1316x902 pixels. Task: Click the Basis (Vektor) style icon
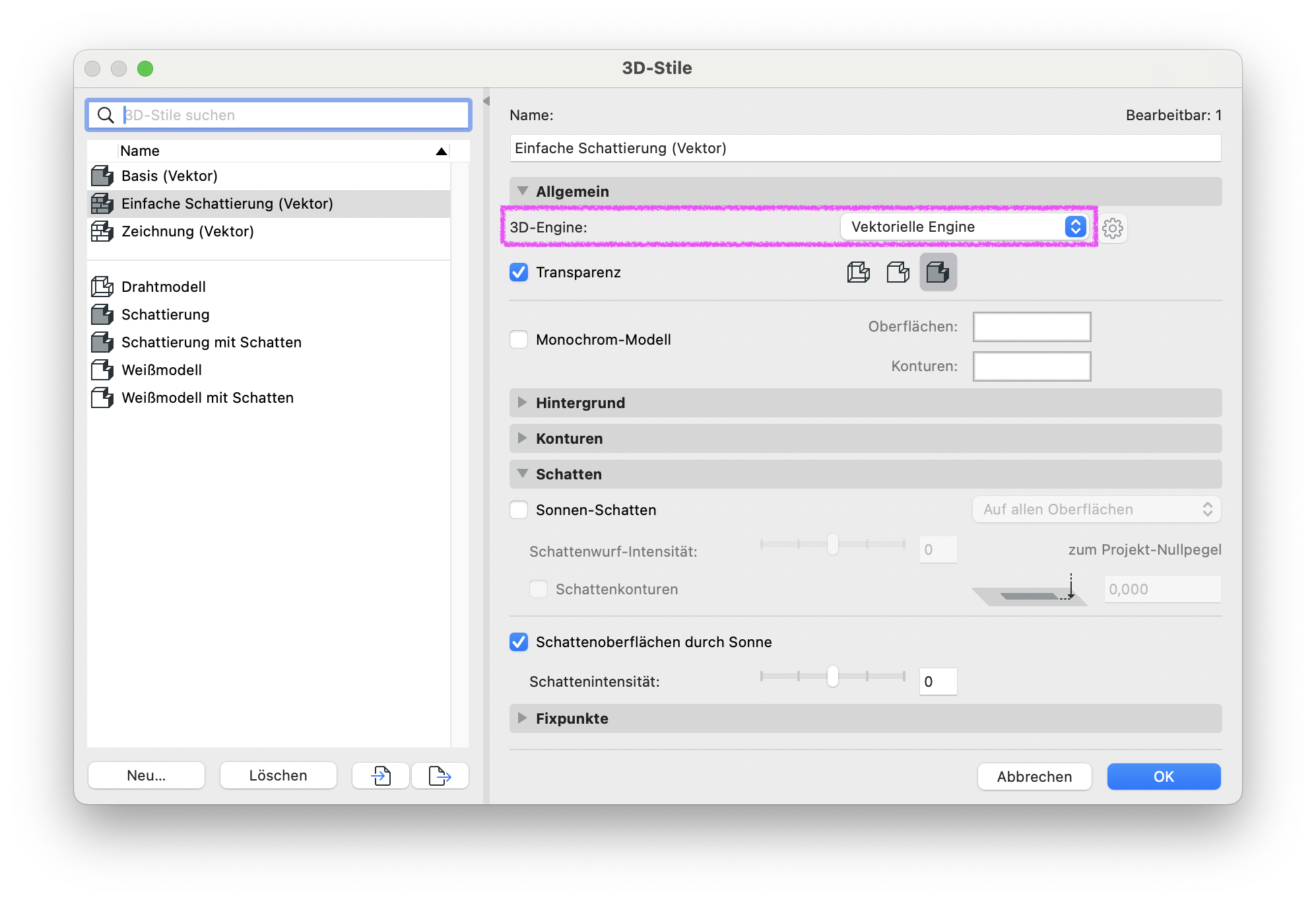(x=102, y=176)
